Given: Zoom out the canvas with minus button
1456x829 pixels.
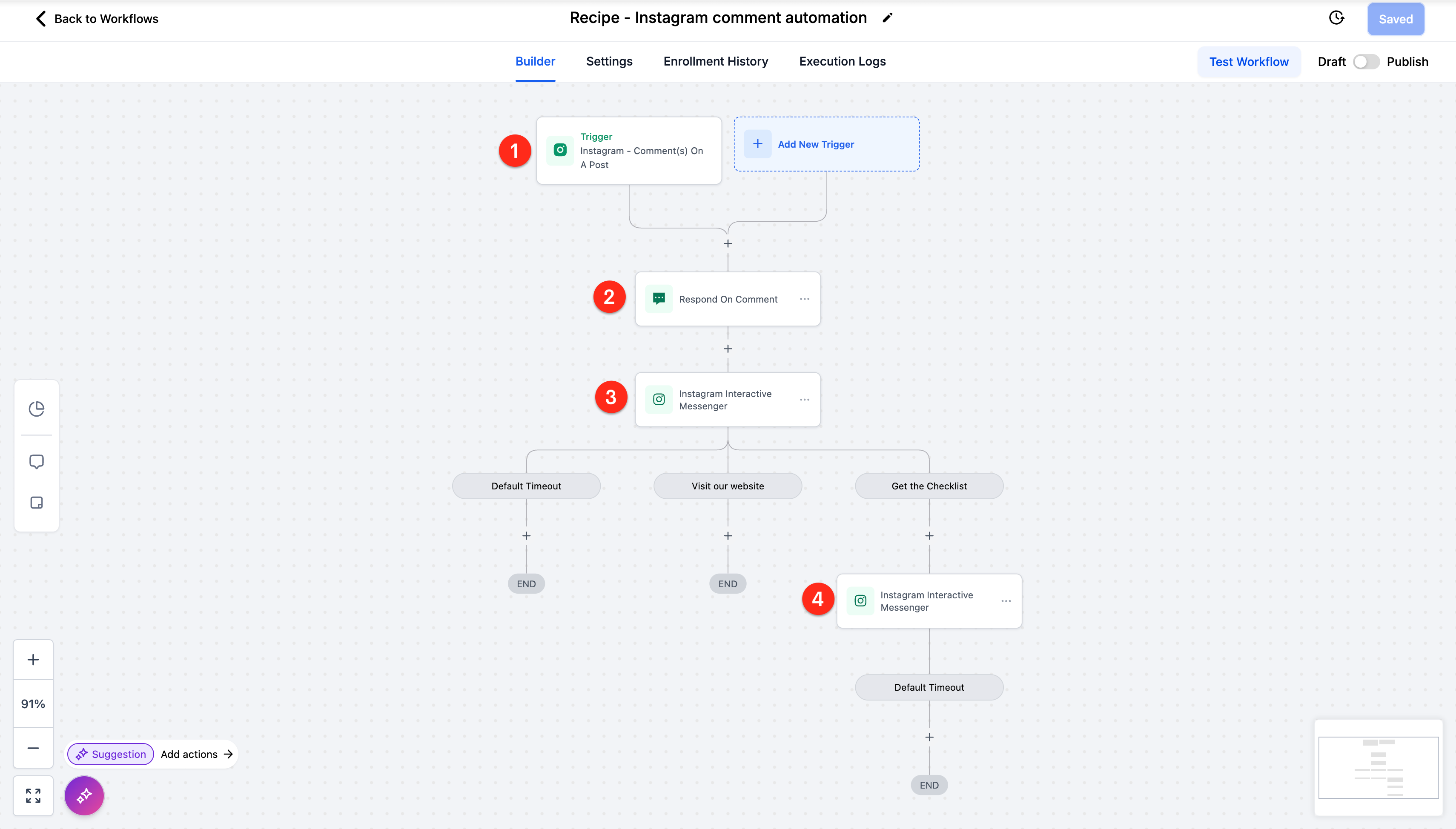Looking at the screenshot, I should click(x=33, y=748).
